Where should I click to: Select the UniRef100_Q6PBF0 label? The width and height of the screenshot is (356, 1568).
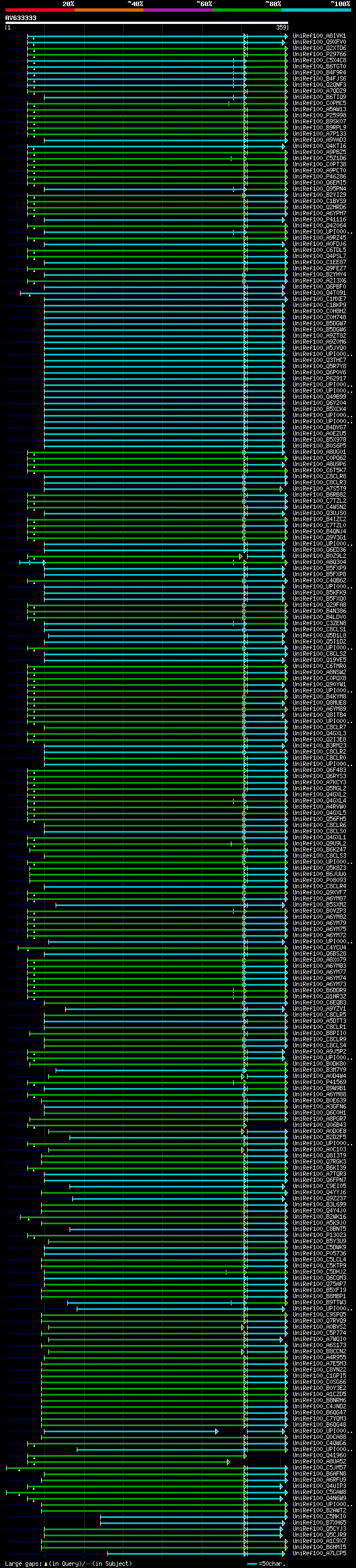click(319, 286)
